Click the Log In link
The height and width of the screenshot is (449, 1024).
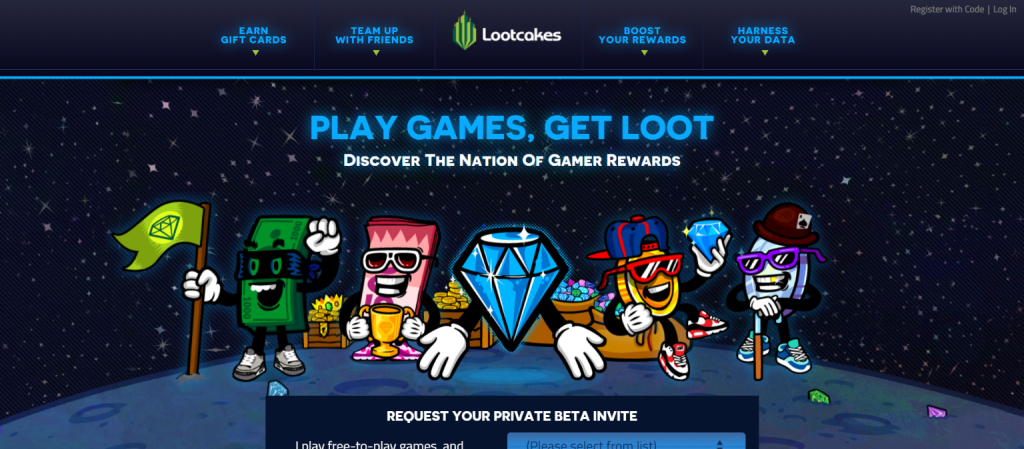click(x=1004, y=10)
